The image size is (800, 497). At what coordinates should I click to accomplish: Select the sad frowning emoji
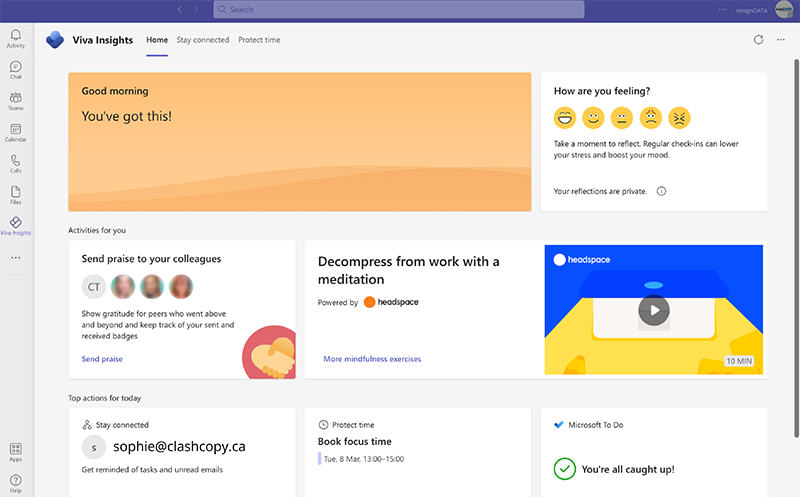(x=651, y=118)
